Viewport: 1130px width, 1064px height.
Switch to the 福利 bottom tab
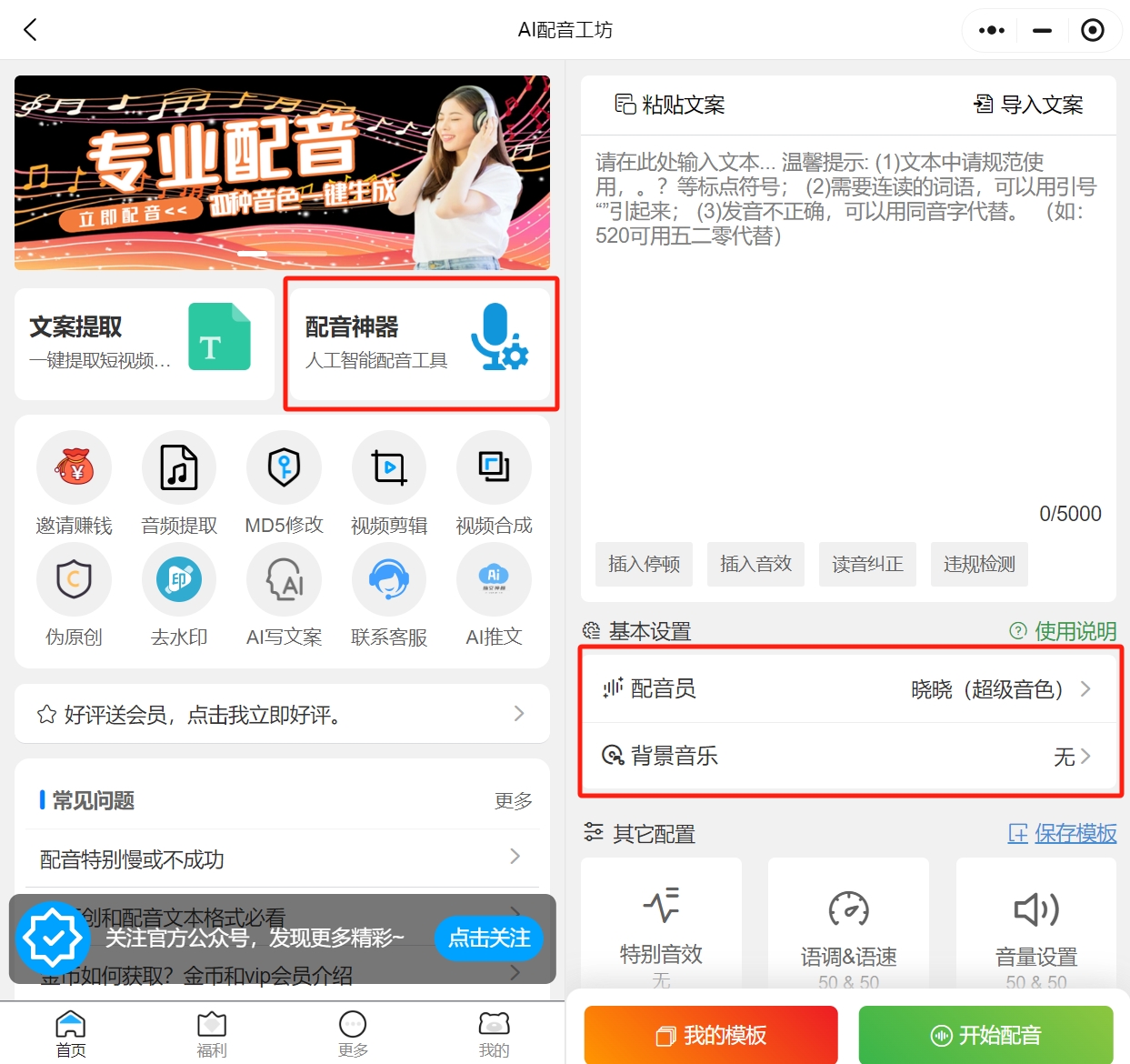212,1034
